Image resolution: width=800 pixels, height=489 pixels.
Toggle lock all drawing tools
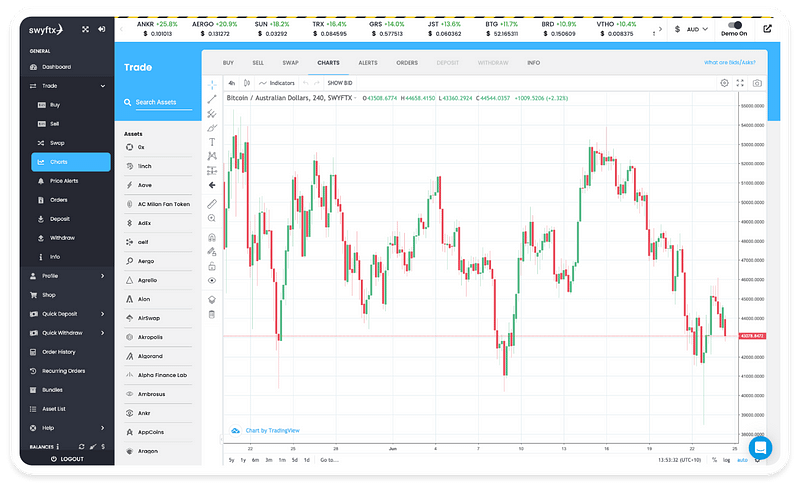212,266
